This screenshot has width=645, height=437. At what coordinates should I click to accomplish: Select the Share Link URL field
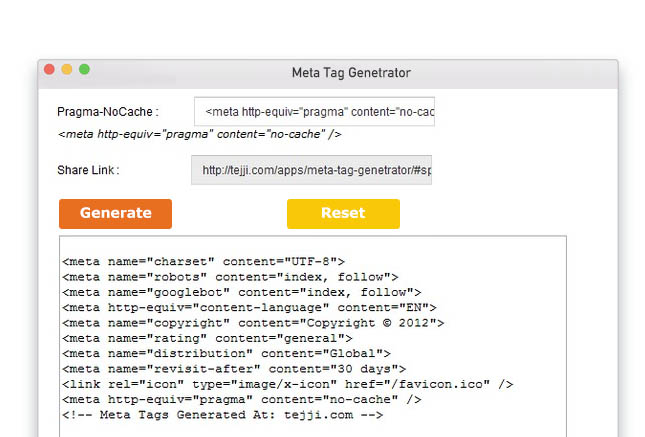click(x=311, y=170)
